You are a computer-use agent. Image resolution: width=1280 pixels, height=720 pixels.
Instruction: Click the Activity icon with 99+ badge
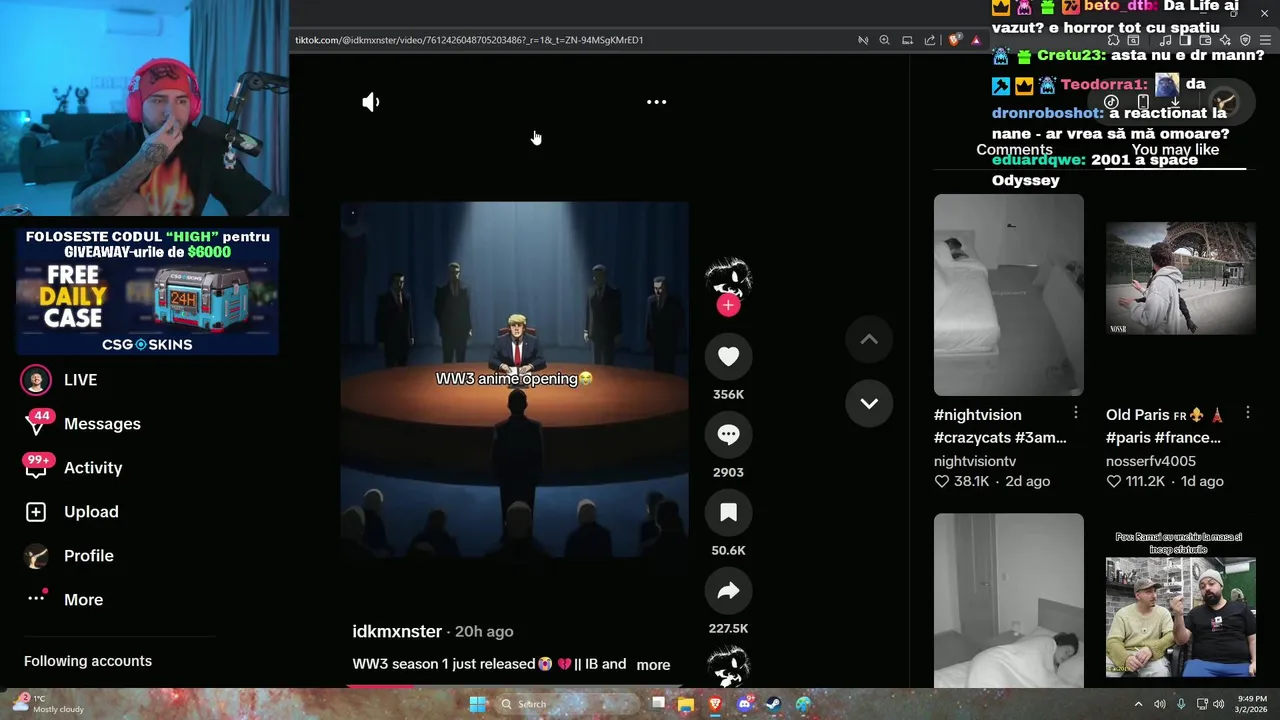37,467
